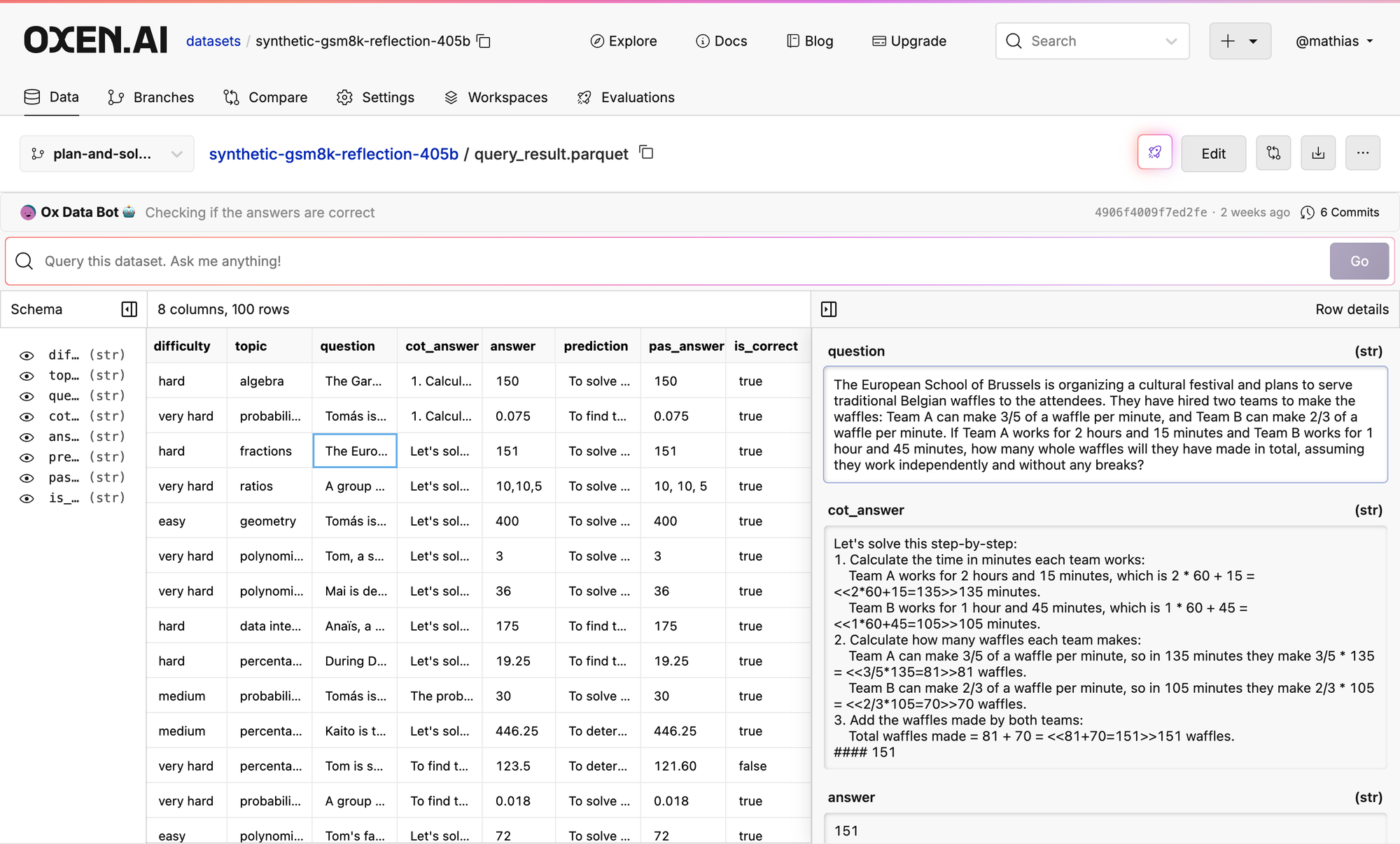This screenshot has height=844, width=1400.
Task: Click the pink rocket evaluation icon
Action: click(x=1154, y=153)
